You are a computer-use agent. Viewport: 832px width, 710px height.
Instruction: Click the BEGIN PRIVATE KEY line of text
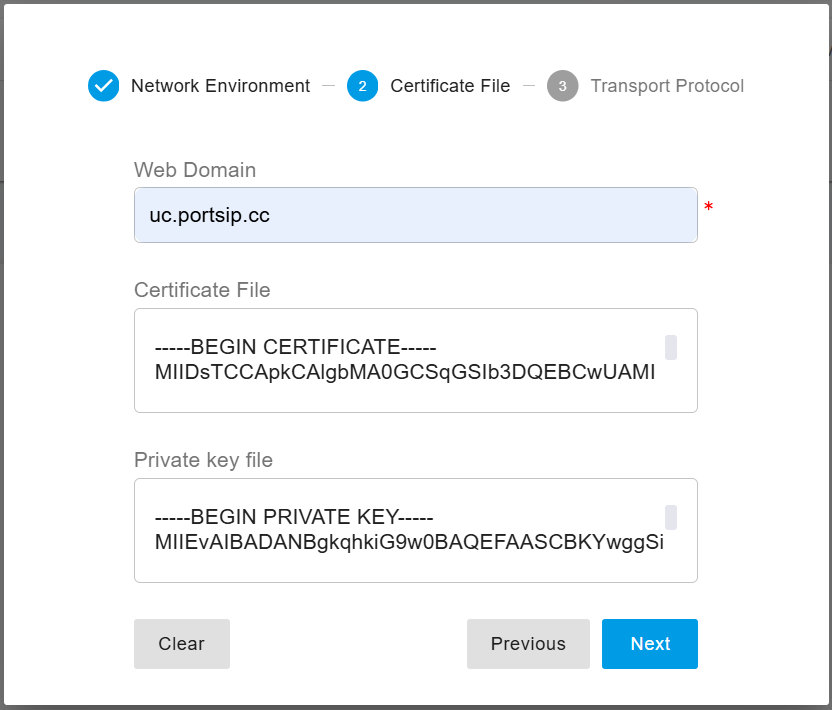point(294,518)
